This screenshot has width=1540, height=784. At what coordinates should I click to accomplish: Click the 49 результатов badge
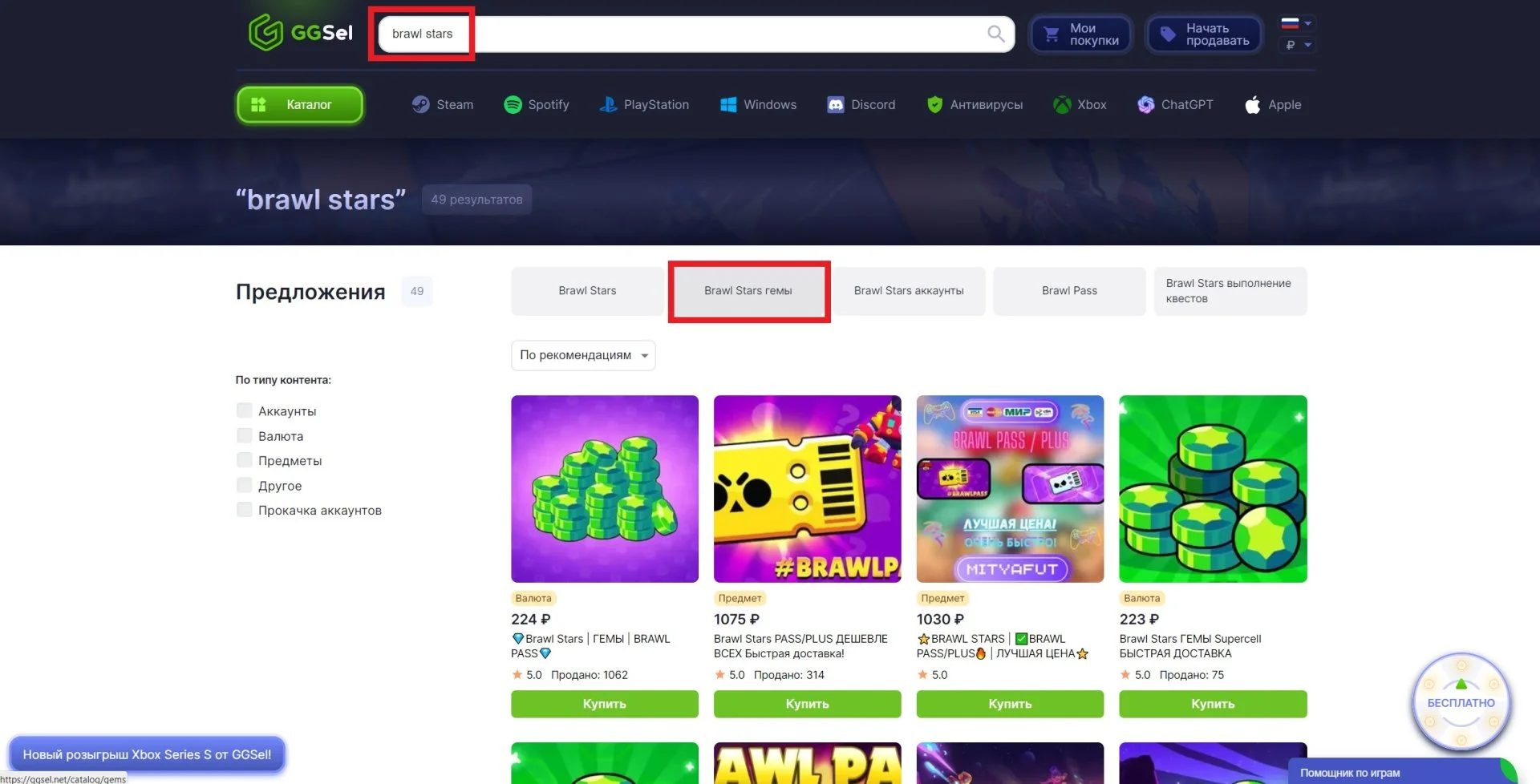pos(476,200)
